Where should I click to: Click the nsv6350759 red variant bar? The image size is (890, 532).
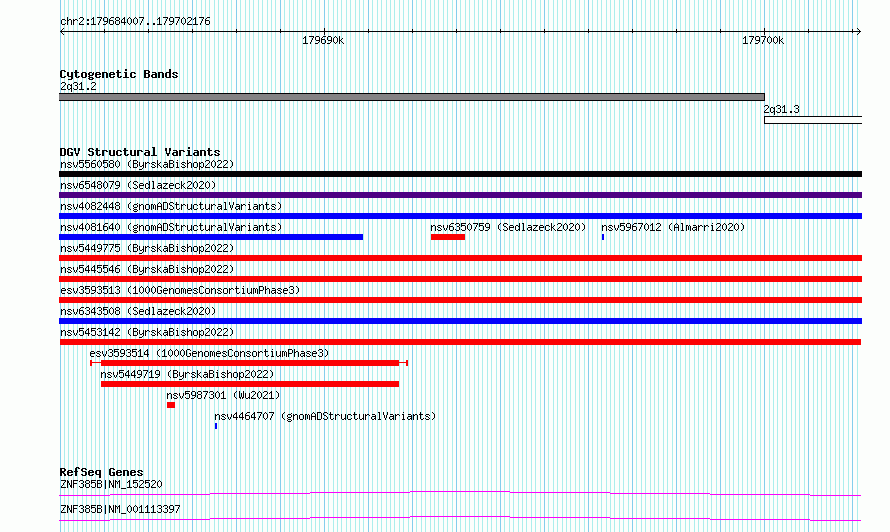pyautogui.click(x=448, y=237)
